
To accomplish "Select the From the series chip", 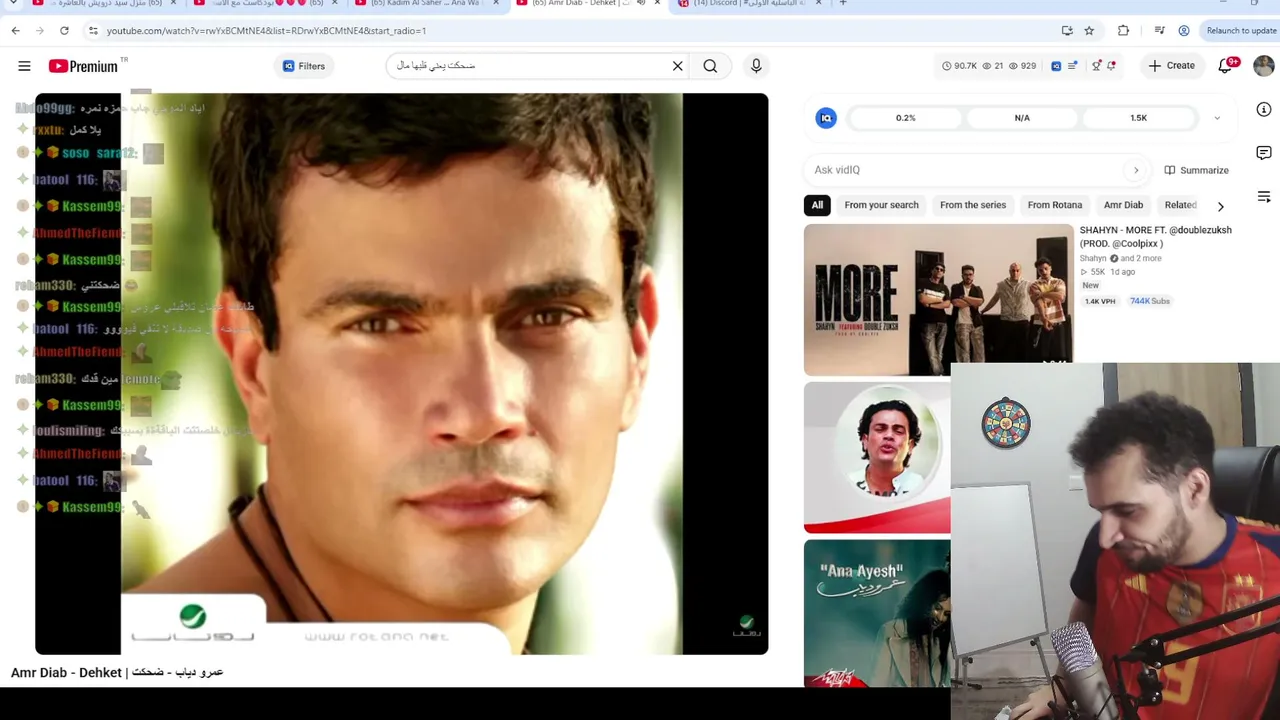I will tap(973, 205).
